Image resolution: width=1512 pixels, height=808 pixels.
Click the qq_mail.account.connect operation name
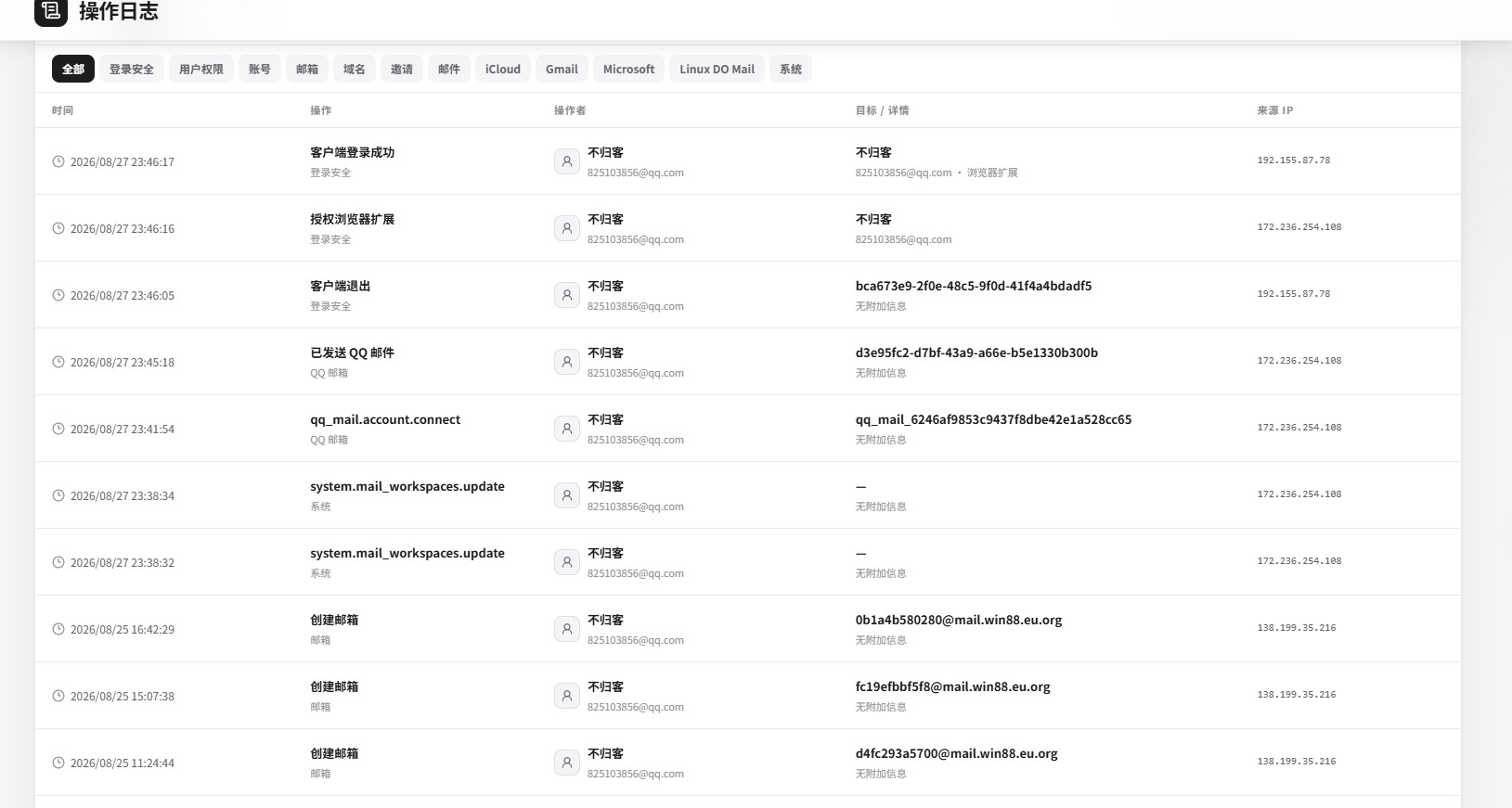tap(385, 419)
